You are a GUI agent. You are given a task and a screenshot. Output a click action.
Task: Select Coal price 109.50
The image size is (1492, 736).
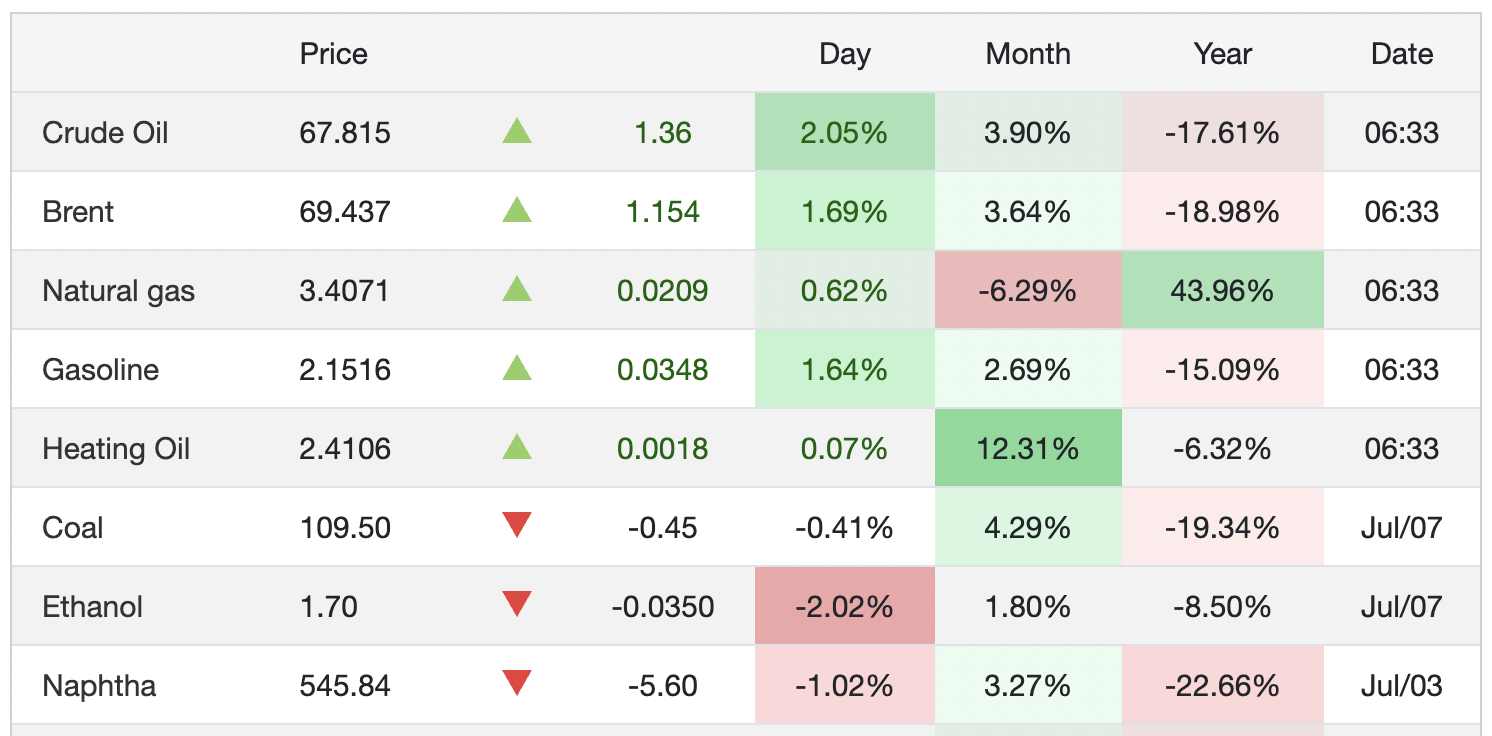click(x=345, y=527)
